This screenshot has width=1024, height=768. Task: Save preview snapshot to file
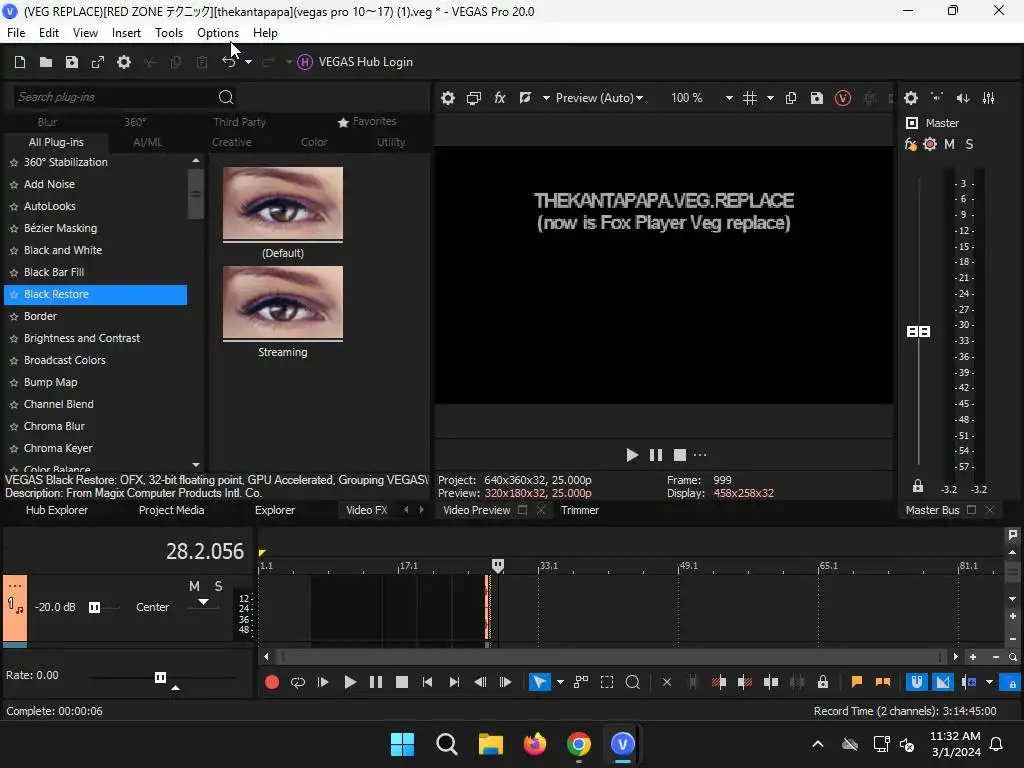[816, 98]
